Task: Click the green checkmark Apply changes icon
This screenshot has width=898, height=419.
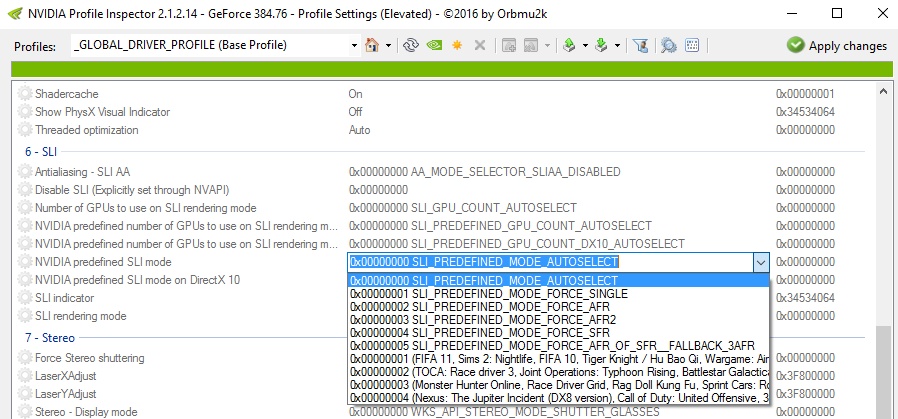Action: (x=795, y=45)
